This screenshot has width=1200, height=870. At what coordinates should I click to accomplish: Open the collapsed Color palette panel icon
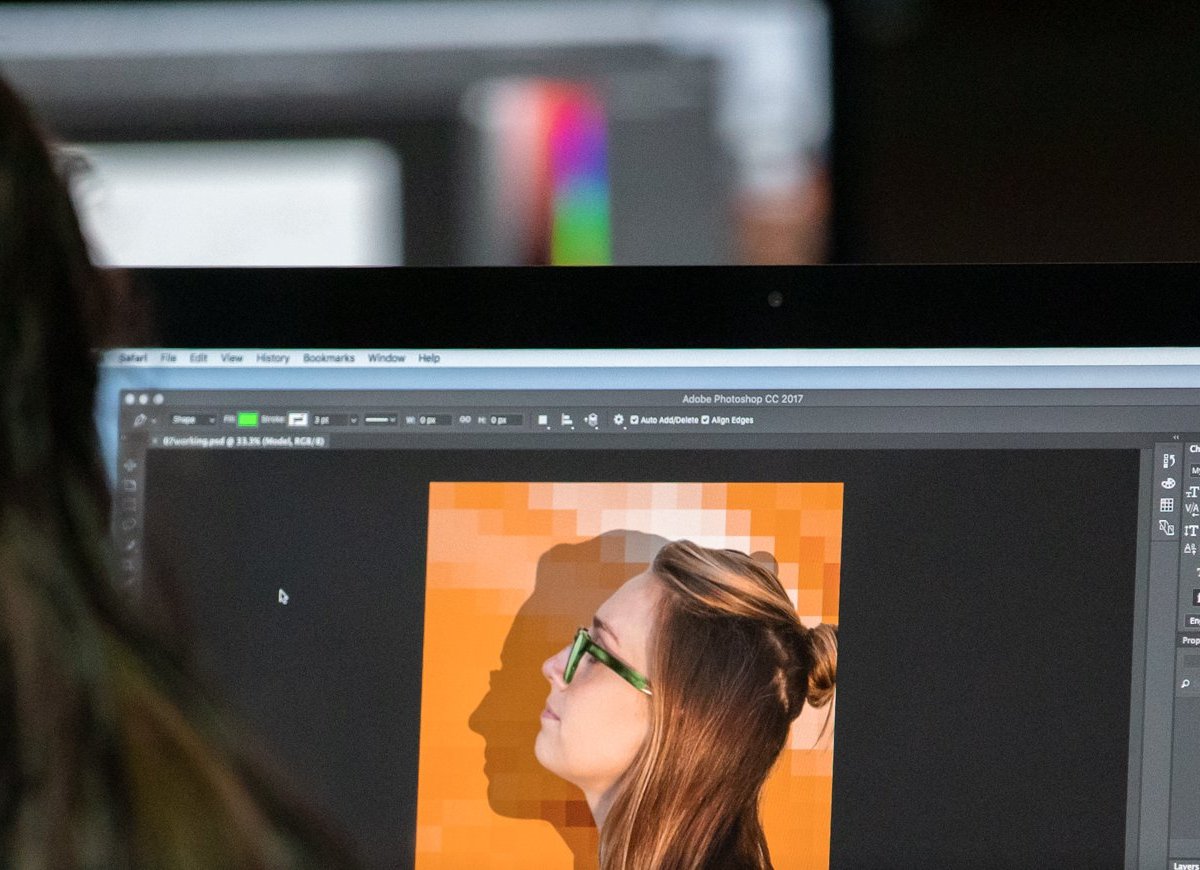tap(1167, 483)
